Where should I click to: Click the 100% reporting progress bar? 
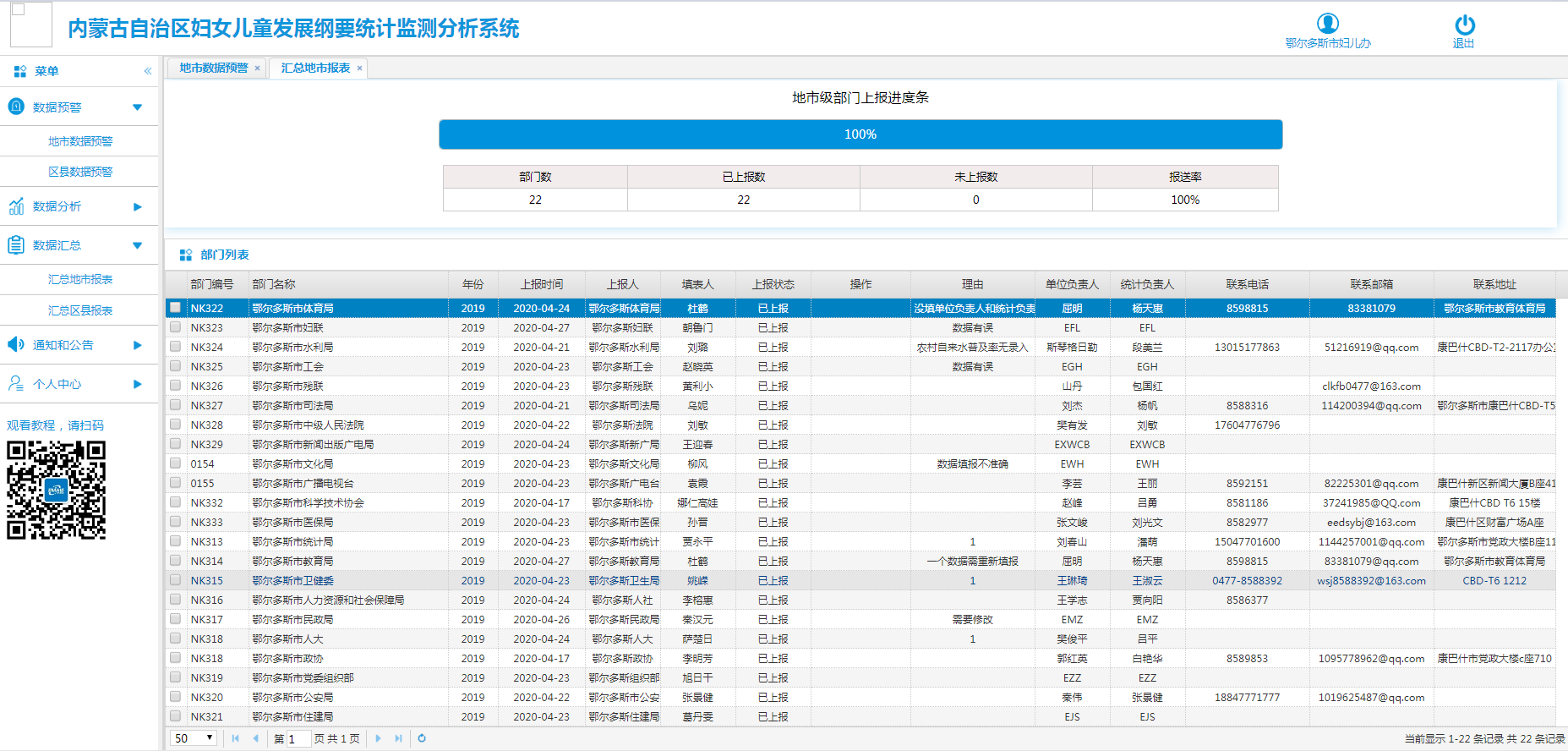pyautogui.click(x=860, y=134)
